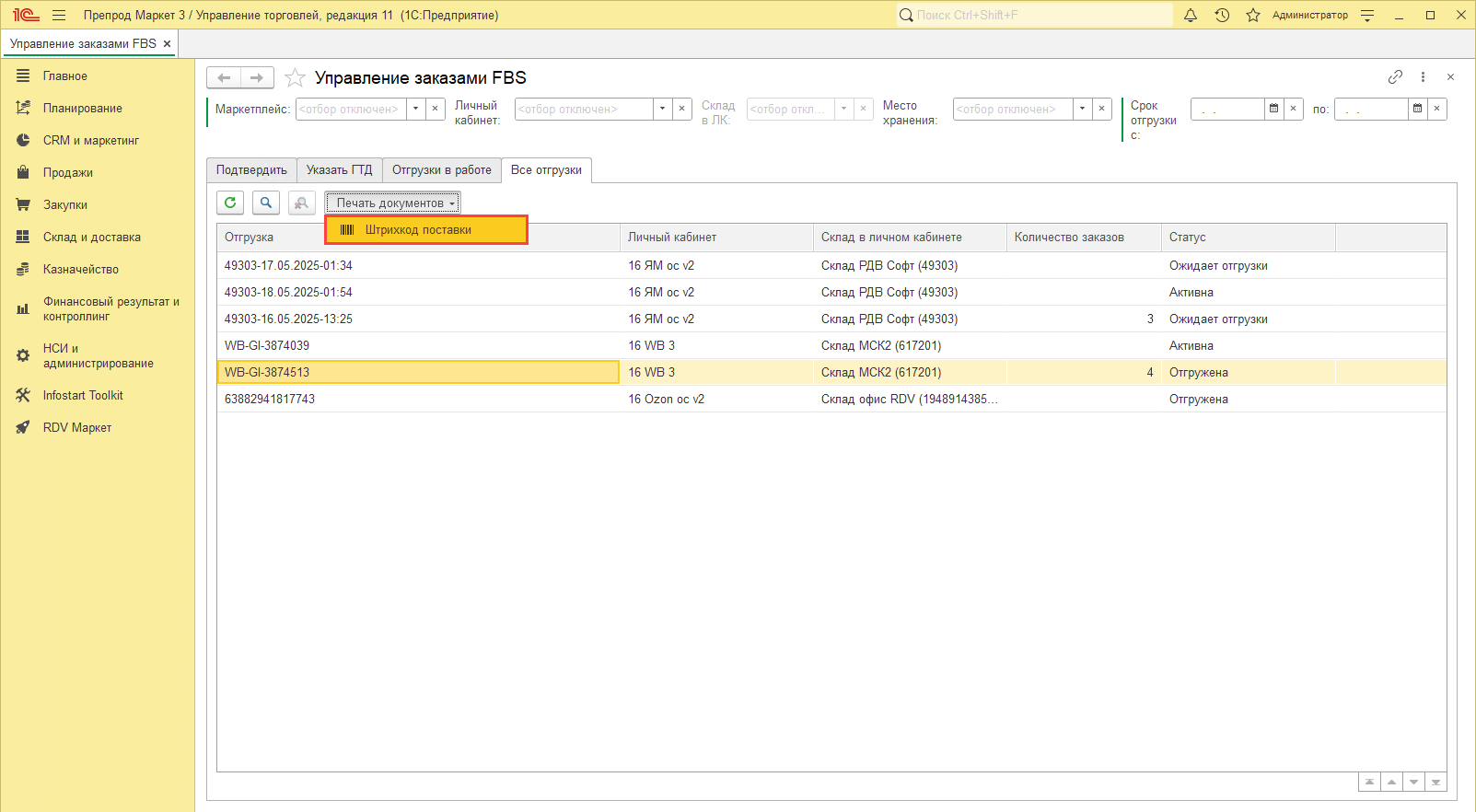This screenshot has width=1476, height=812.
Task: Click the back navigation arrow
Action: coord(224,78)
